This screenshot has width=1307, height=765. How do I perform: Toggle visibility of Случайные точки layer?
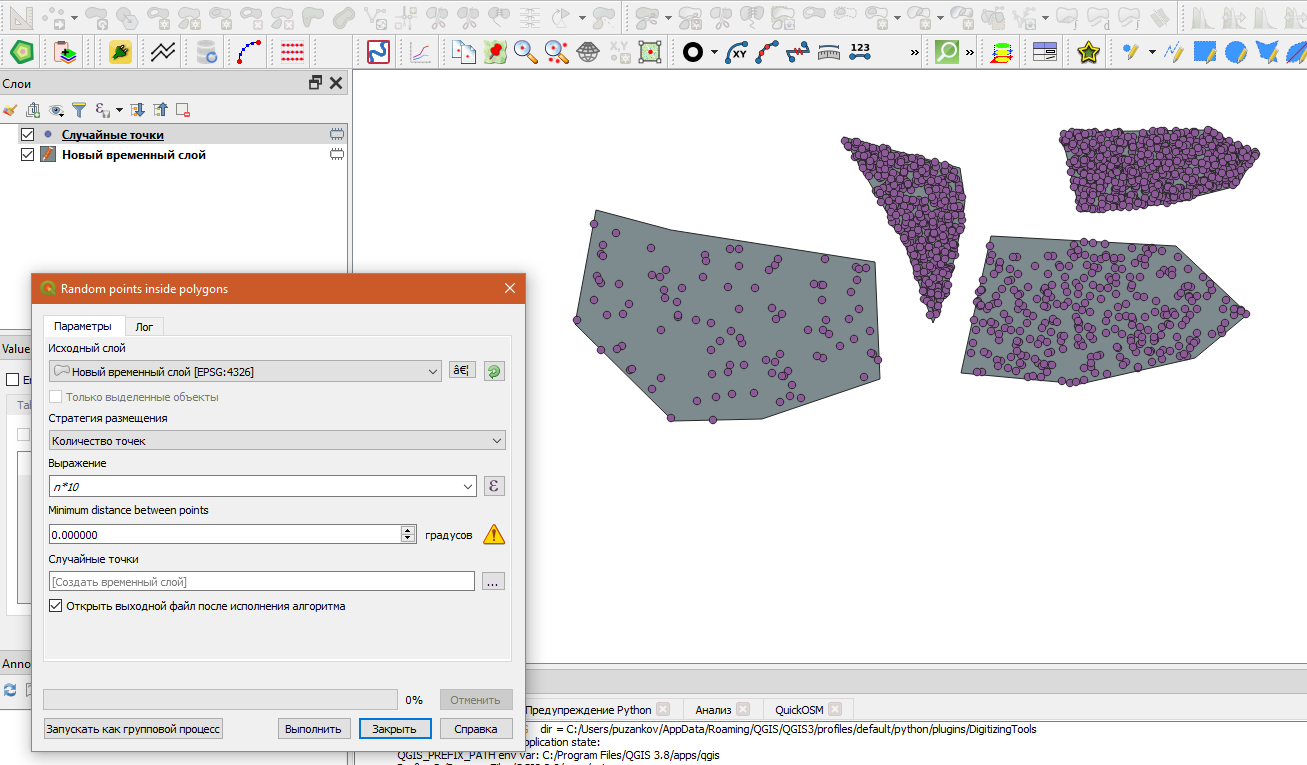28,135
